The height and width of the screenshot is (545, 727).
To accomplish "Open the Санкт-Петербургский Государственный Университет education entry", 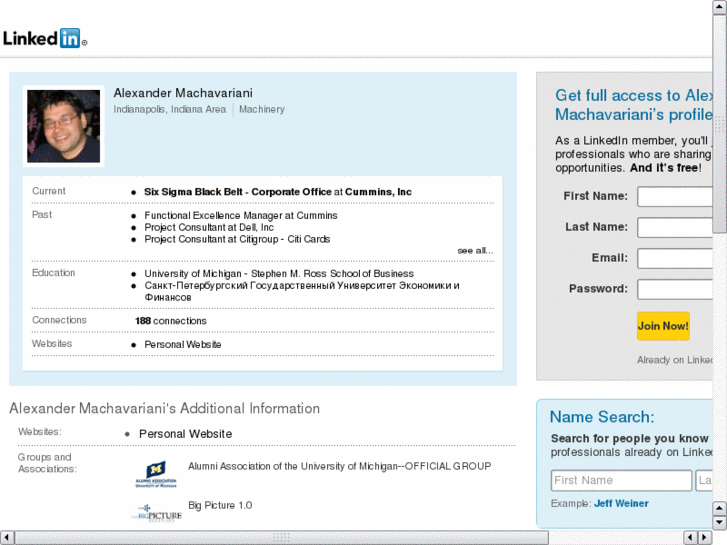I will (302, 291).
